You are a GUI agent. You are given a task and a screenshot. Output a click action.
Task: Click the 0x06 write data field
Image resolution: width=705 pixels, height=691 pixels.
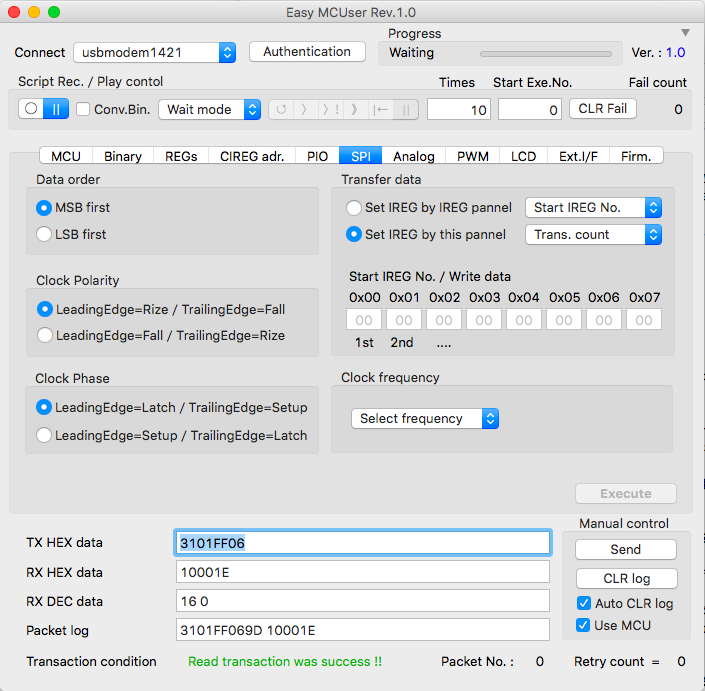(x=604, y=319)
